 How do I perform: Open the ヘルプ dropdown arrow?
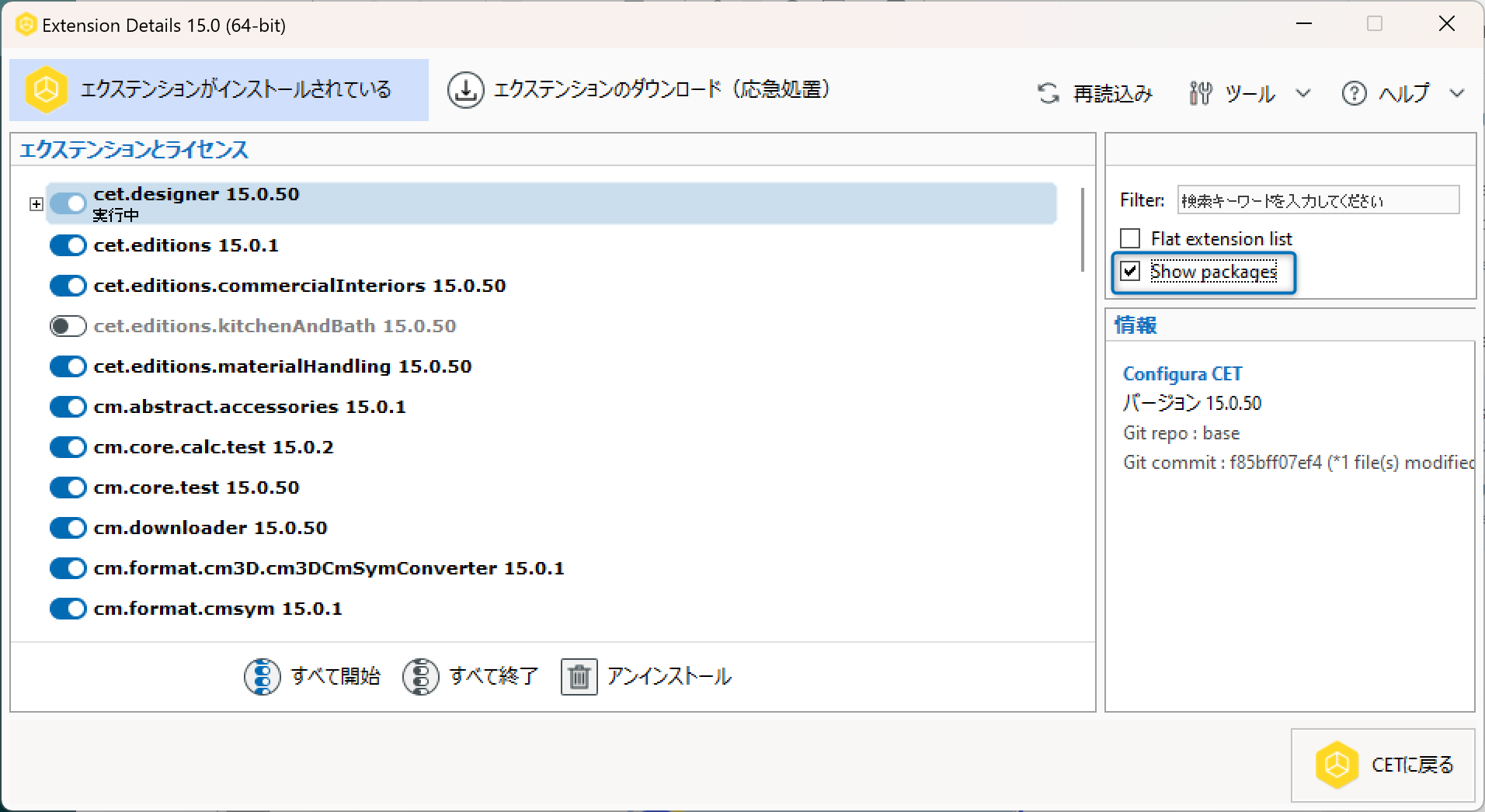[x=1457, y=94]
